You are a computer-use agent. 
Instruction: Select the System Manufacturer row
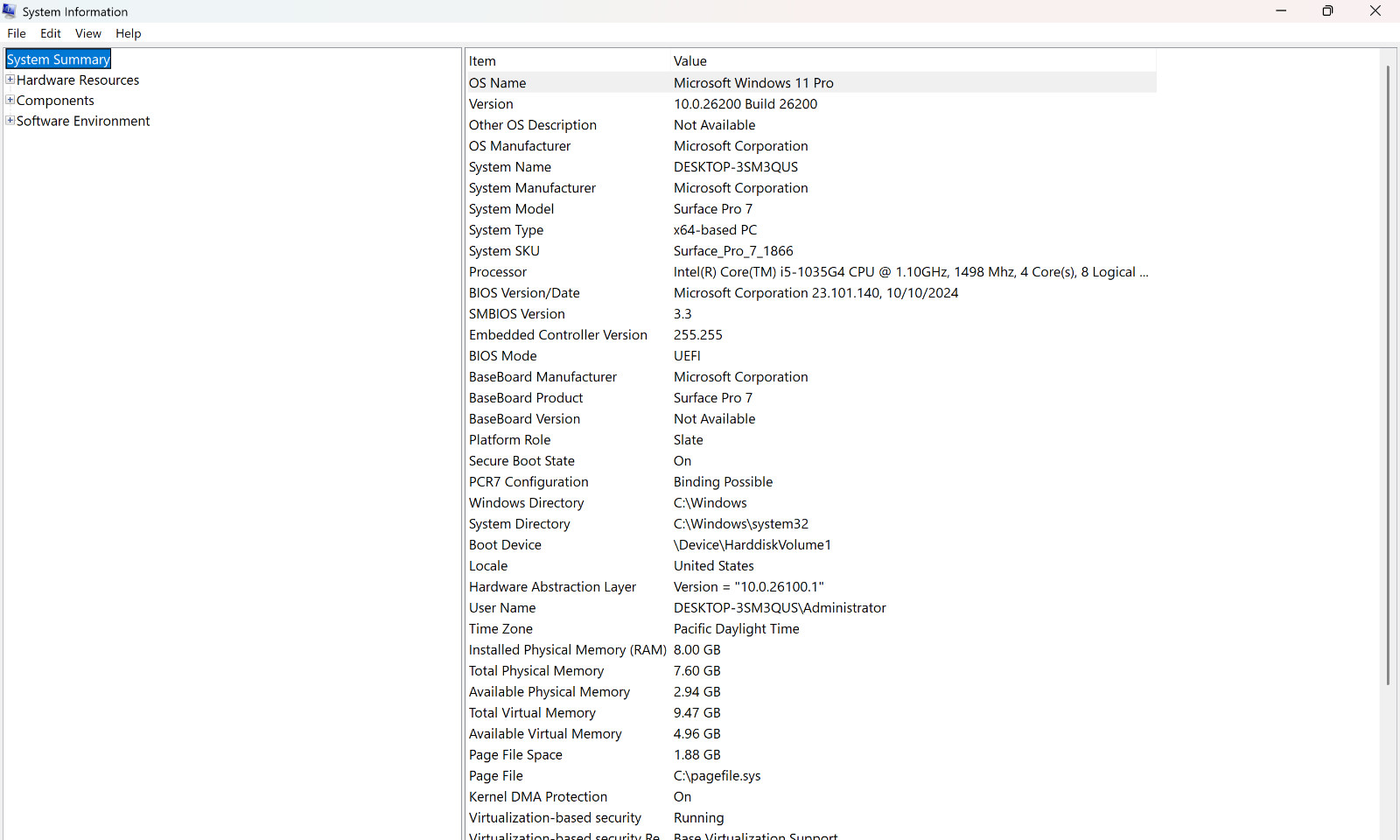(x=811, y=188)
